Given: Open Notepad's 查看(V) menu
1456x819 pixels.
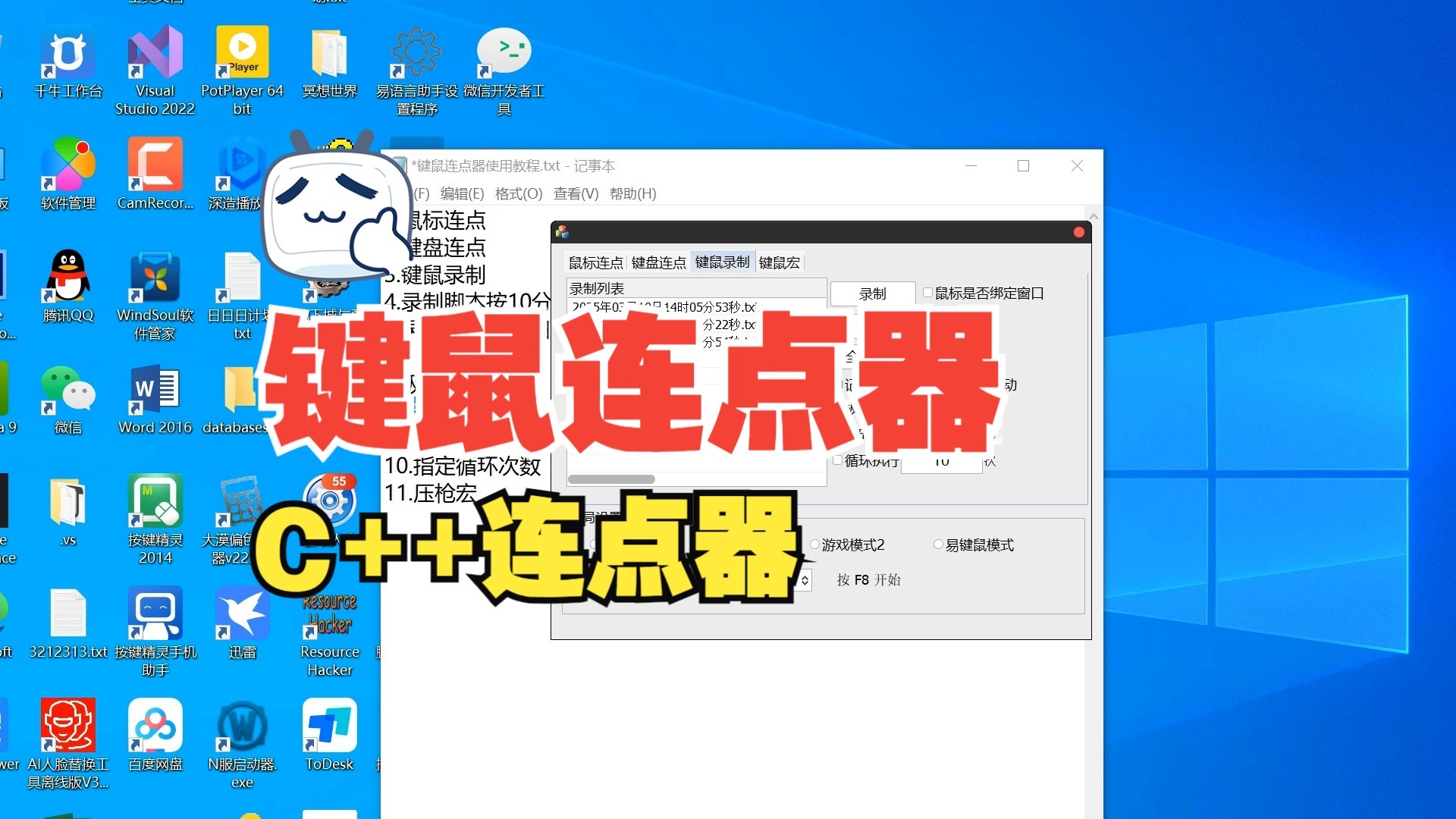Looking at the screenshot, I should 576,193.
